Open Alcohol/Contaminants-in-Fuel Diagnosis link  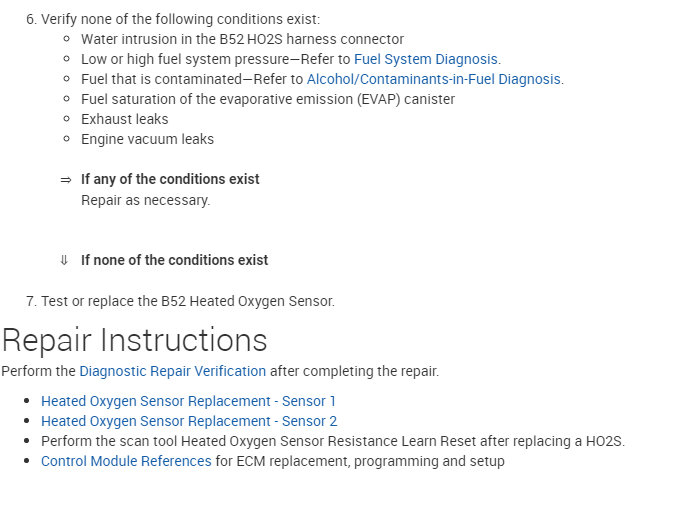434,79
